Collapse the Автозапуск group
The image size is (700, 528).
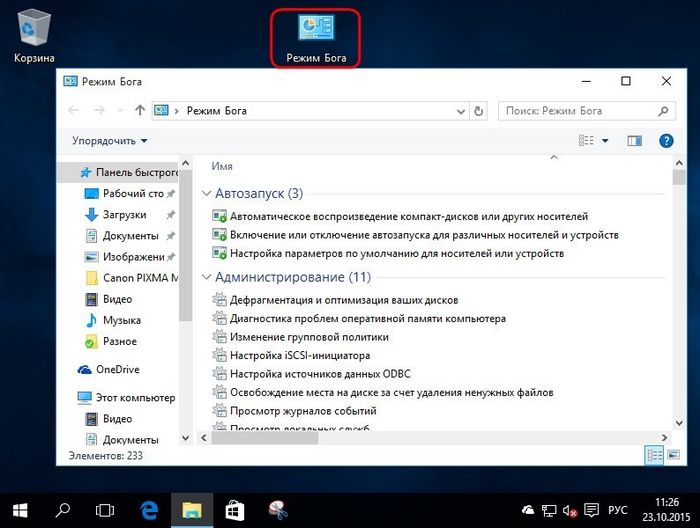point(207,192)
